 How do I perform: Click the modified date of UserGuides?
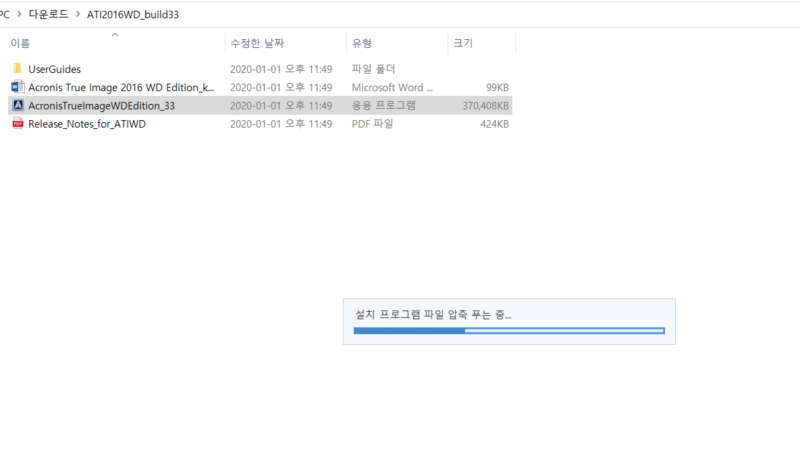pos(281,69)
